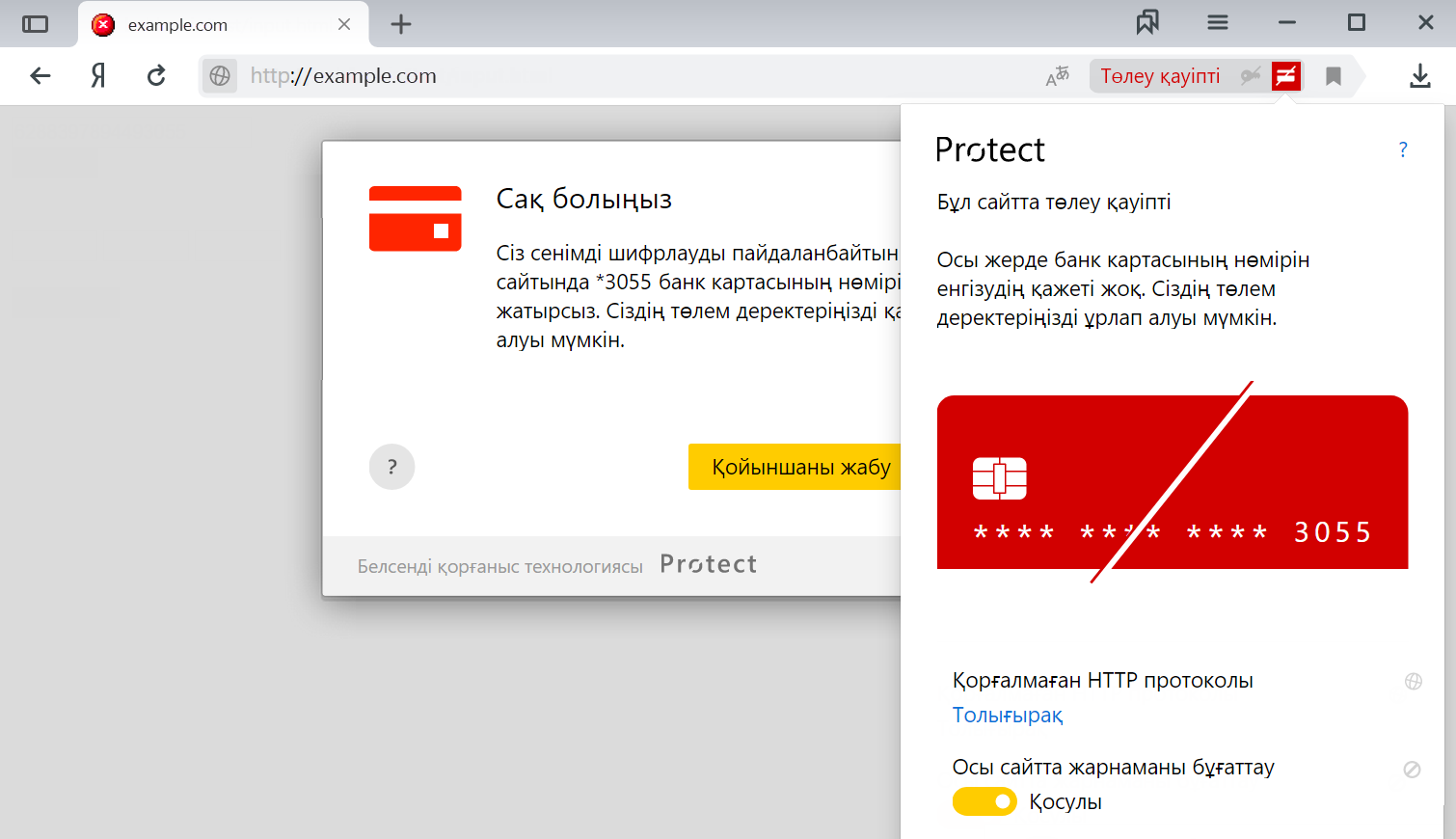Open a new tab with plus button
The width and height of the screenshot is (1456, 839).
tap(401, 24)
